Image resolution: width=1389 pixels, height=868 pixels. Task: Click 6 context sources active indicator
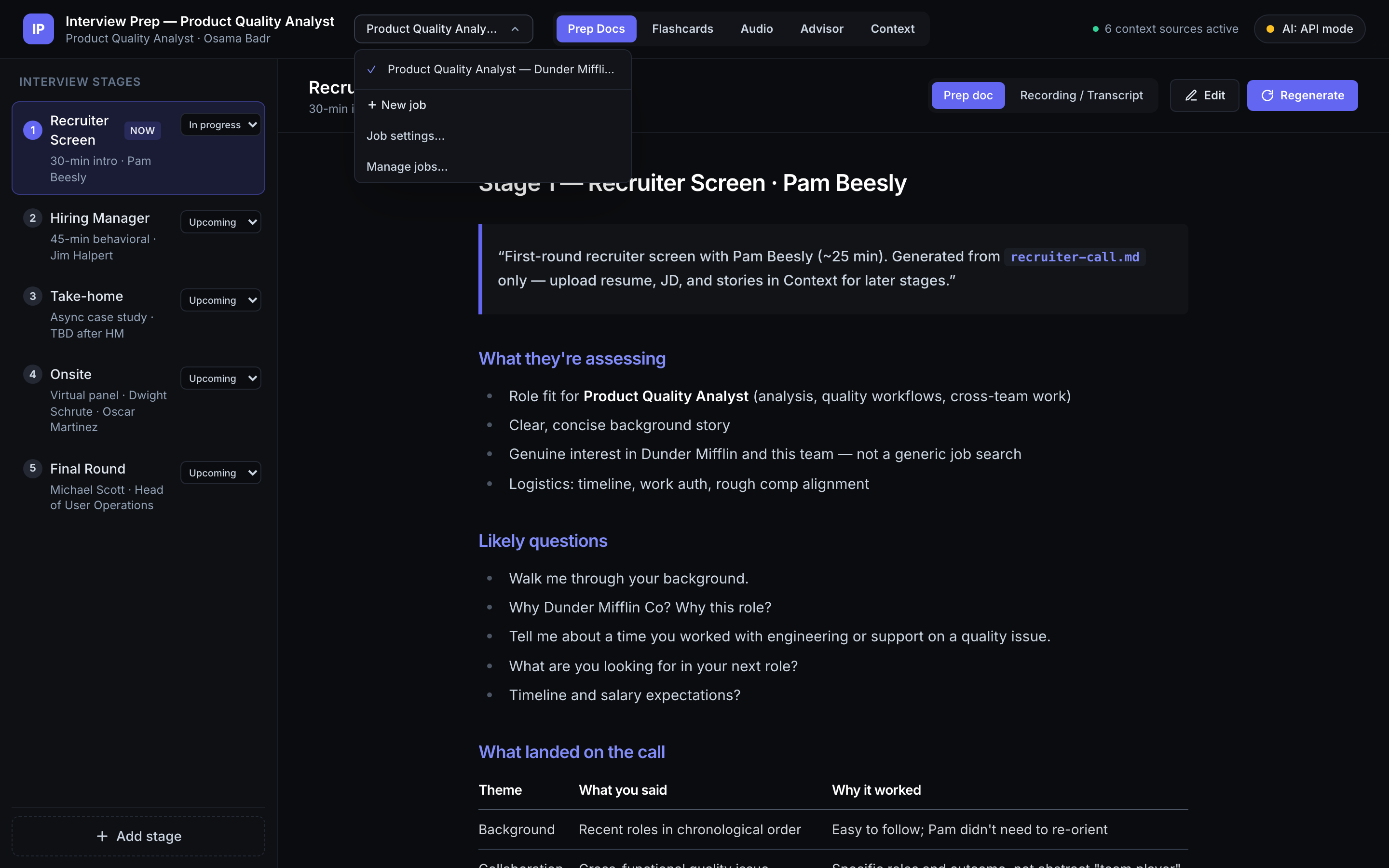point(1165,29)
